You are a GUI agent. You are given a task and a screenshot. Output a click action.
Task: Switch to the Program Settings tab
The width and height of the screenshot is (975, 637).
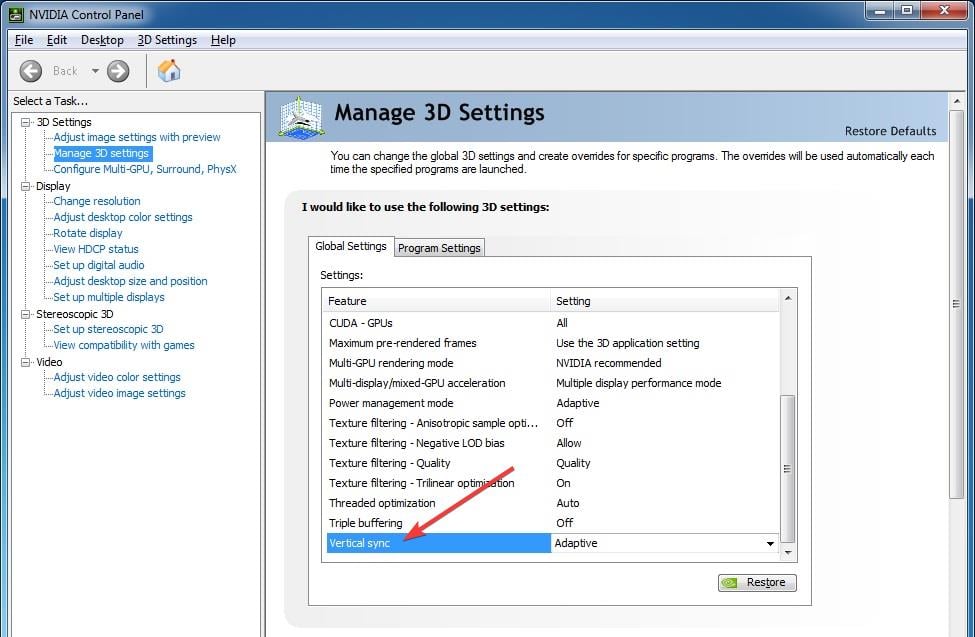(440, 248)
